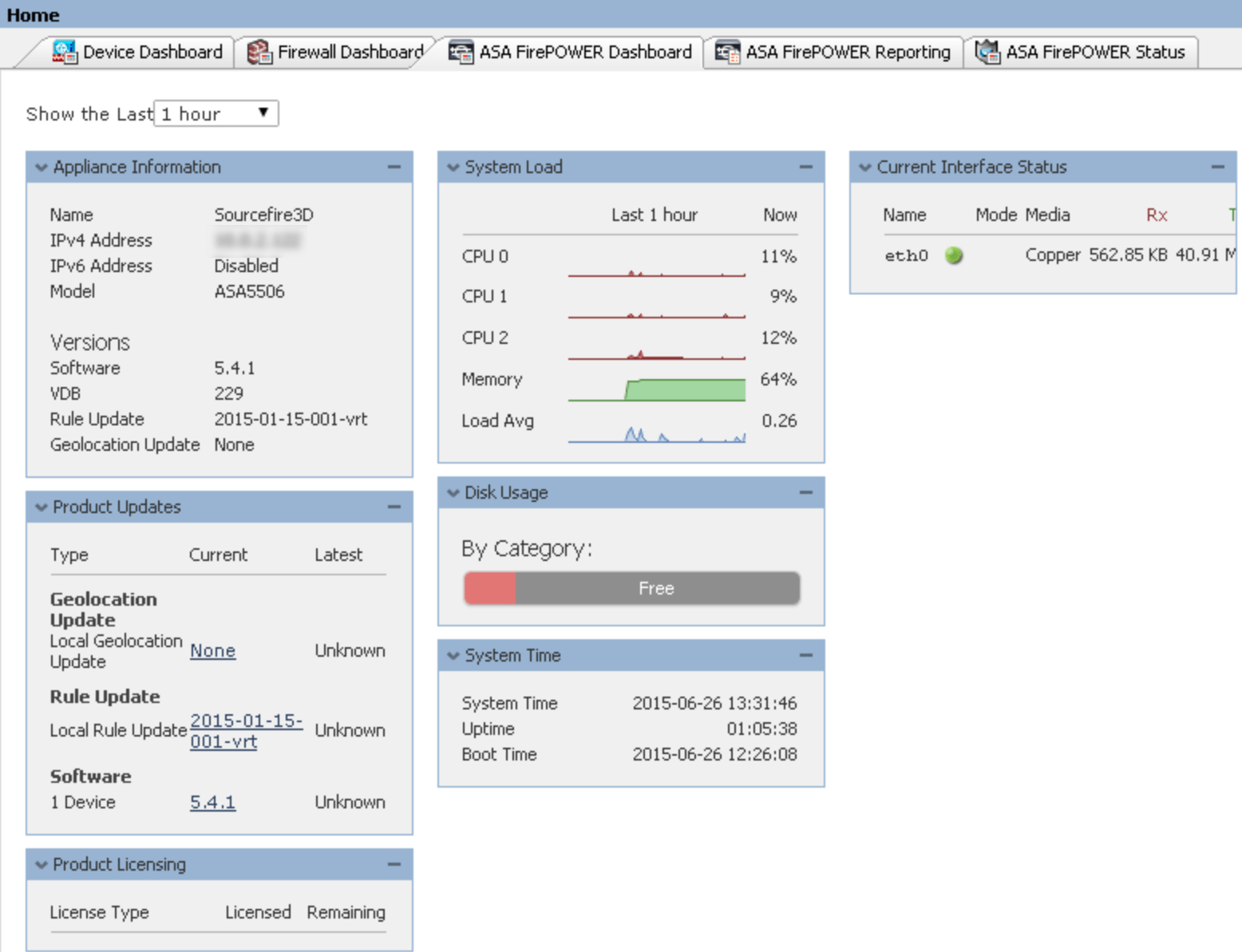Click the minimize icon on Current Interface Status panel
1242x952 pixels.
[x=1219, y=167]
